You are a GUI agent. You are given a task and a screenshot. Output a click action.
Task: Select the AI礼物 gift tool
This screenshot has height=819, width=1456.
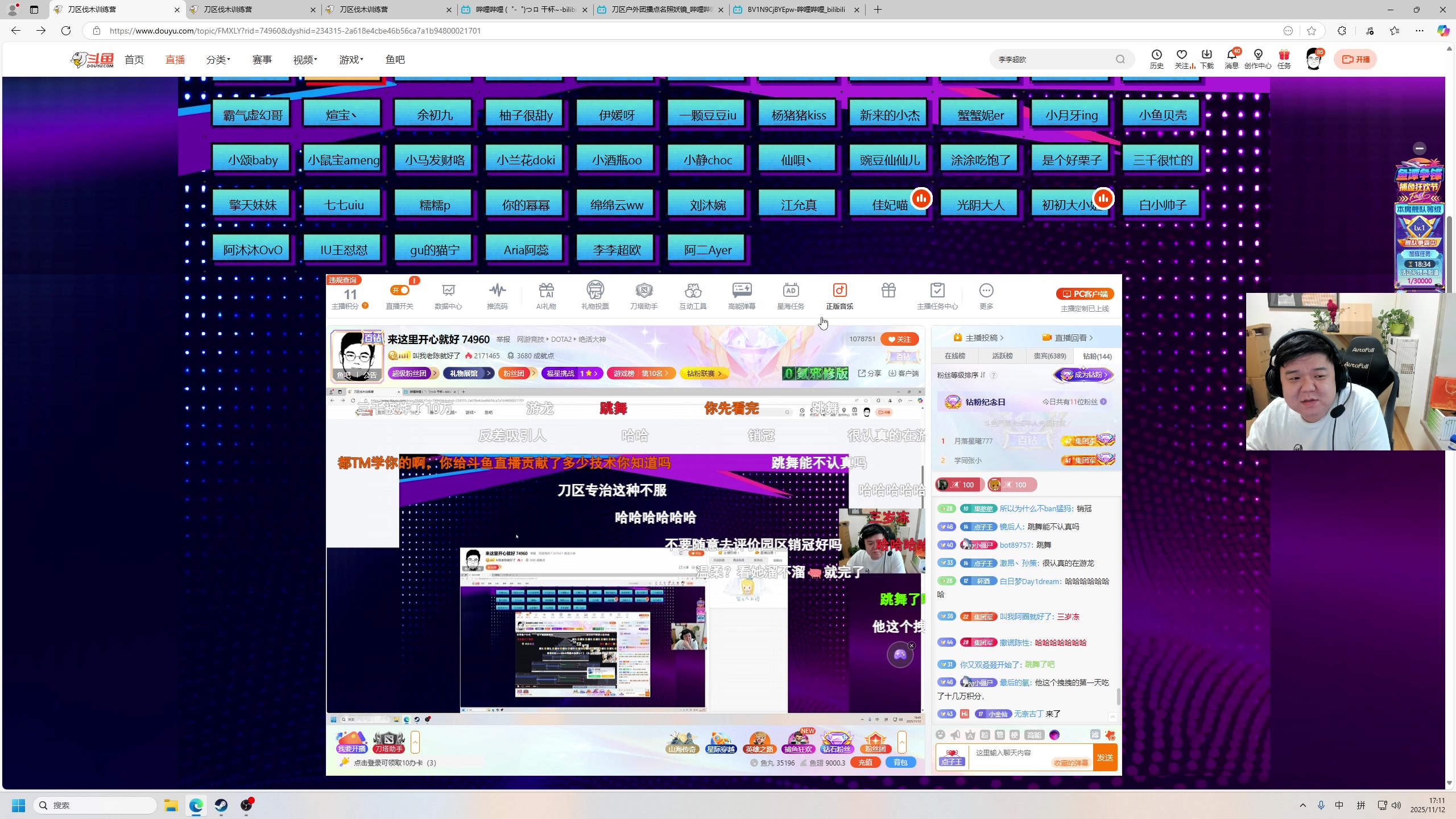tap(545, 295)
